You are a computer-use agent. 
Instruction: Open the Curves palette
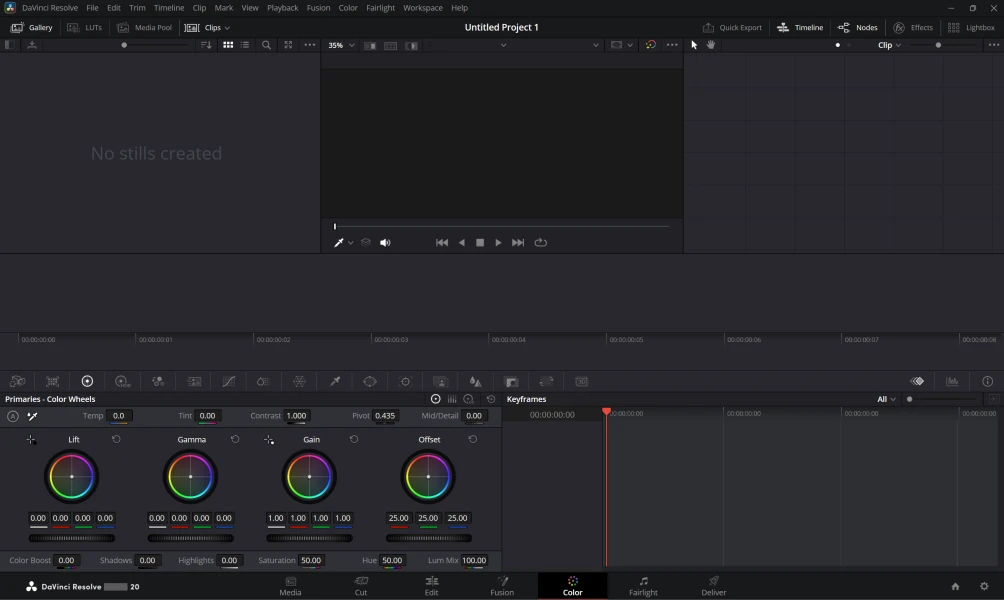(x=229, y=382)
